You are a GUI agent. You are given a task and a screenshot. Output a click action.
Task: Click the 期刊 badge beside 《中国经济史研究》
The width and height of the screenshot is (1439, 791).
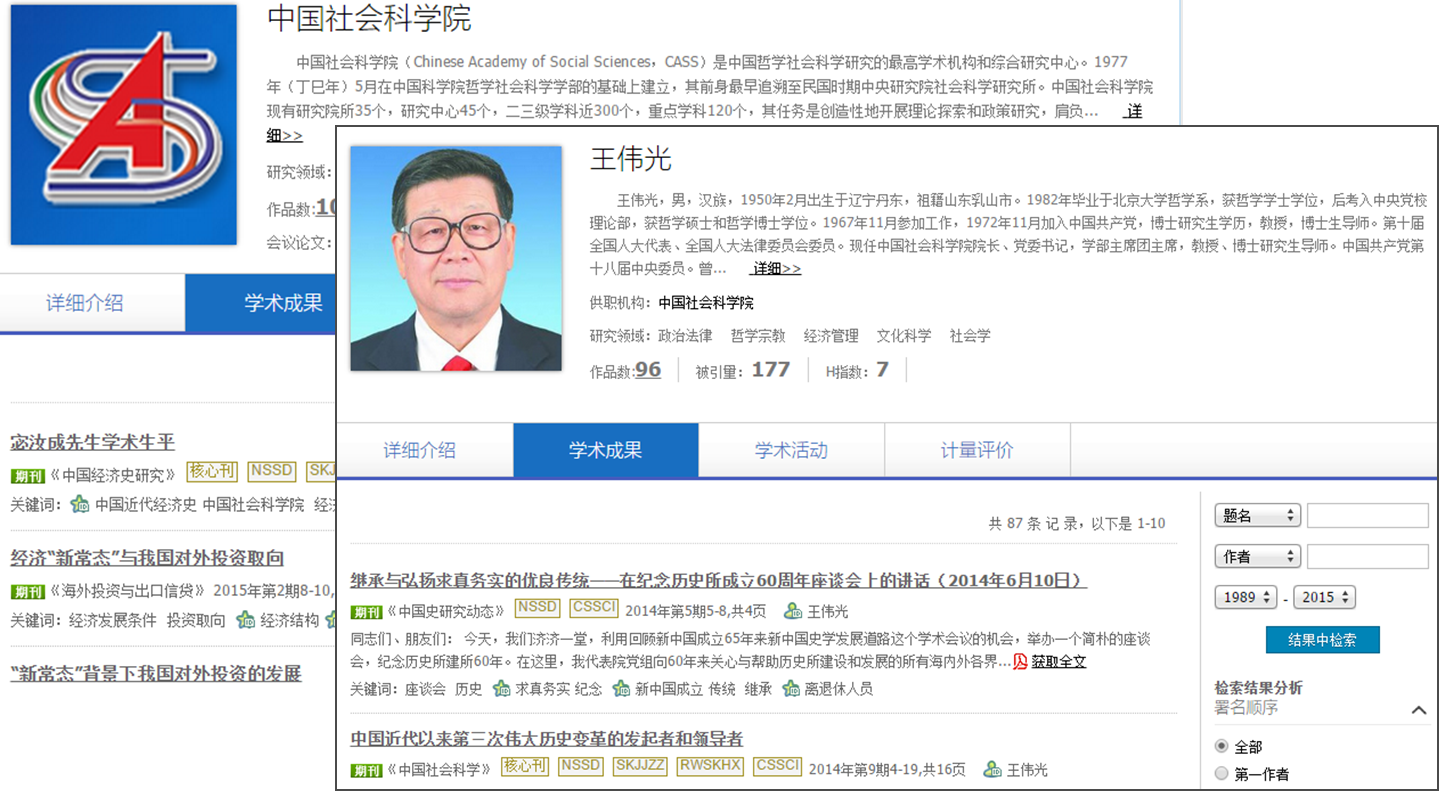click(28, 476)
